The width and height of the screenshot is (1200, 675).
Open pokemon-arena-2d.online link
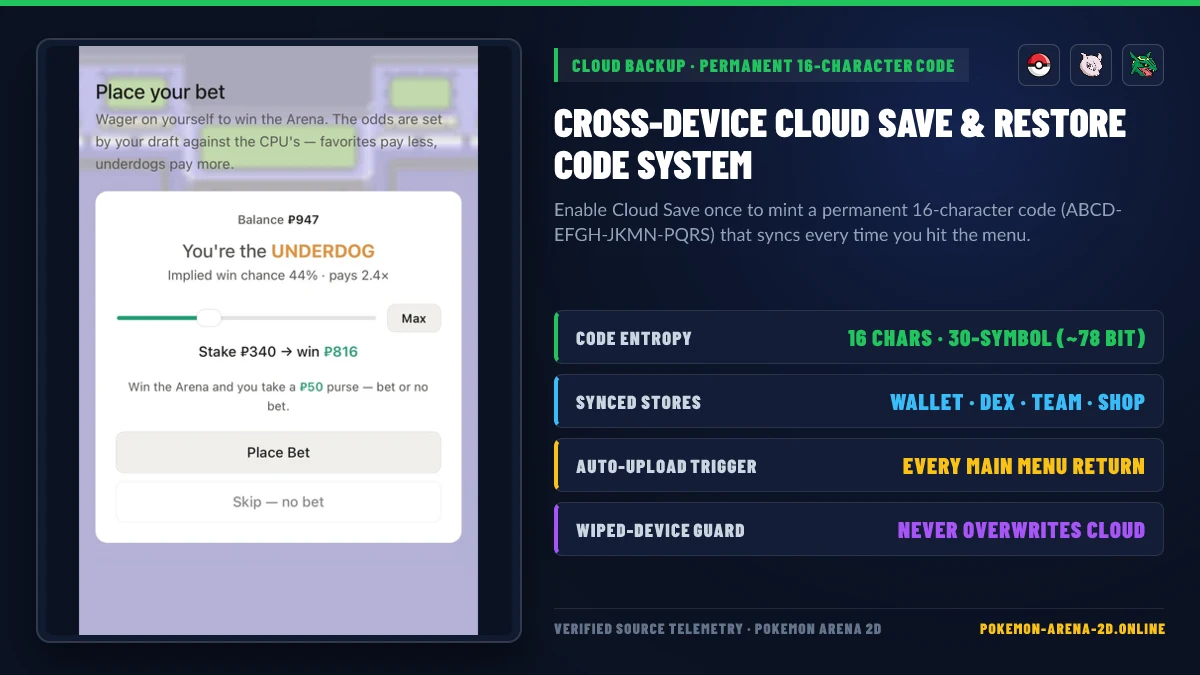tap(1072, 629)
